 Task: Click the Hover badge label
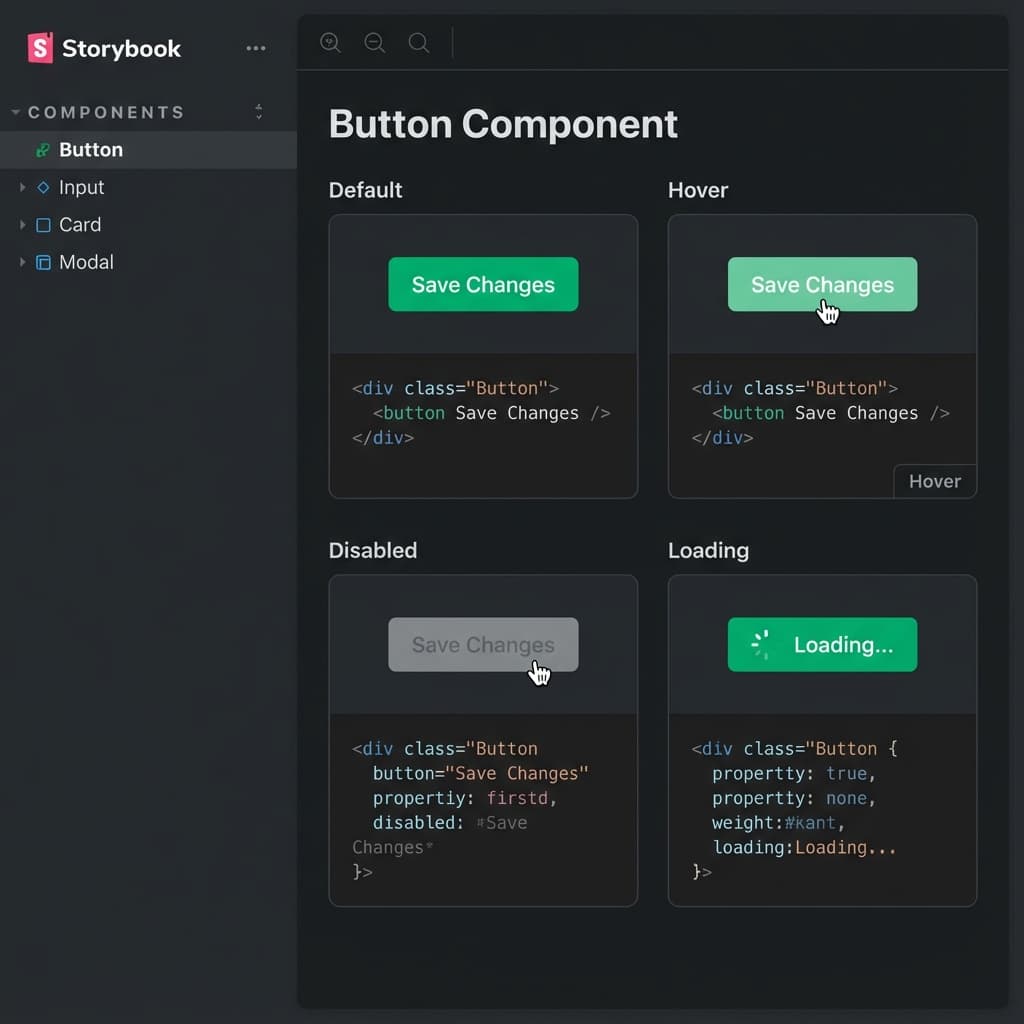tap(935, 481)
